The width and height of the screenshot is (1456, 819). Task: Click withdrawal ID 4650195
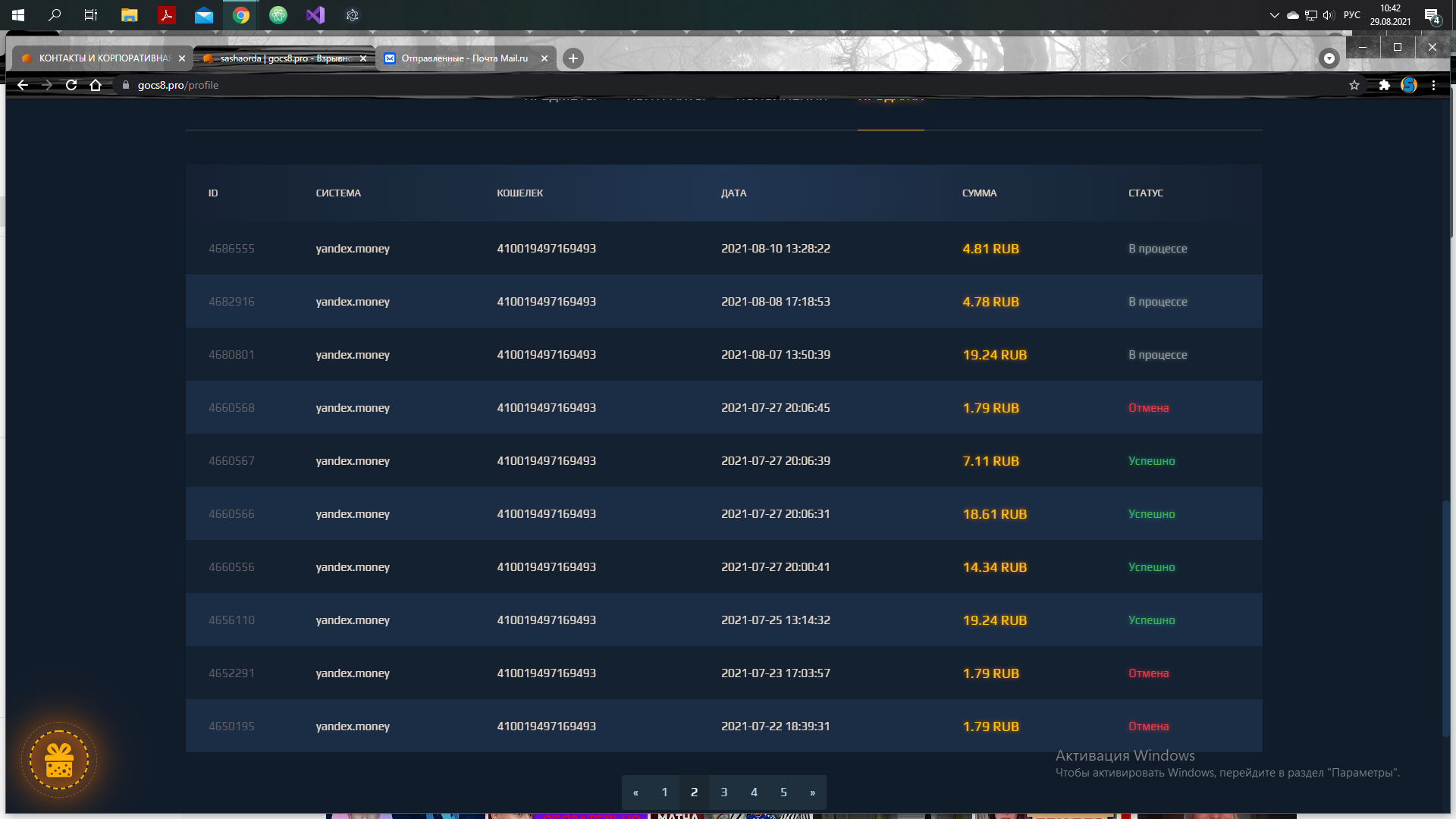(x=231, y=726)
